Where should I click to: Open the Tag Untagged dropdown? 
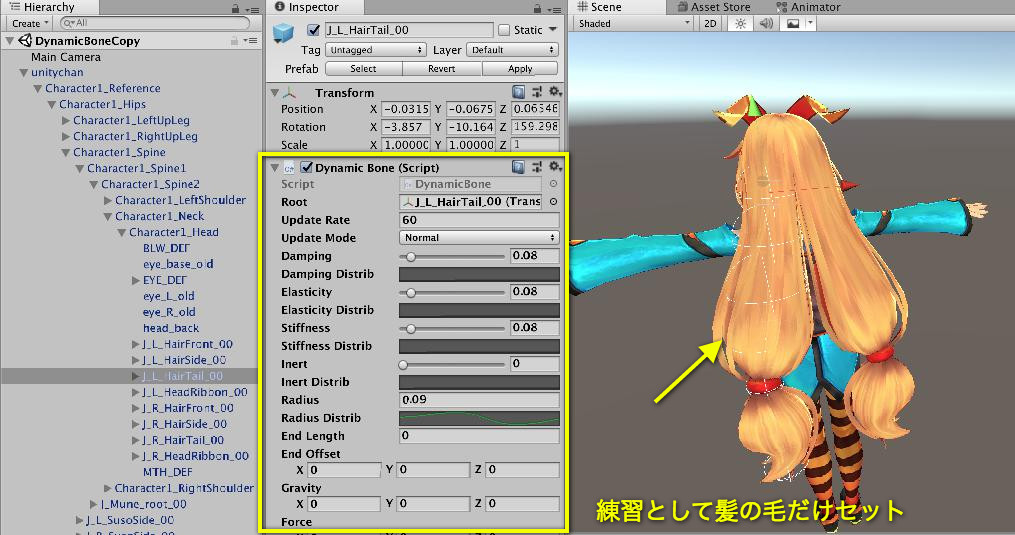375,50
